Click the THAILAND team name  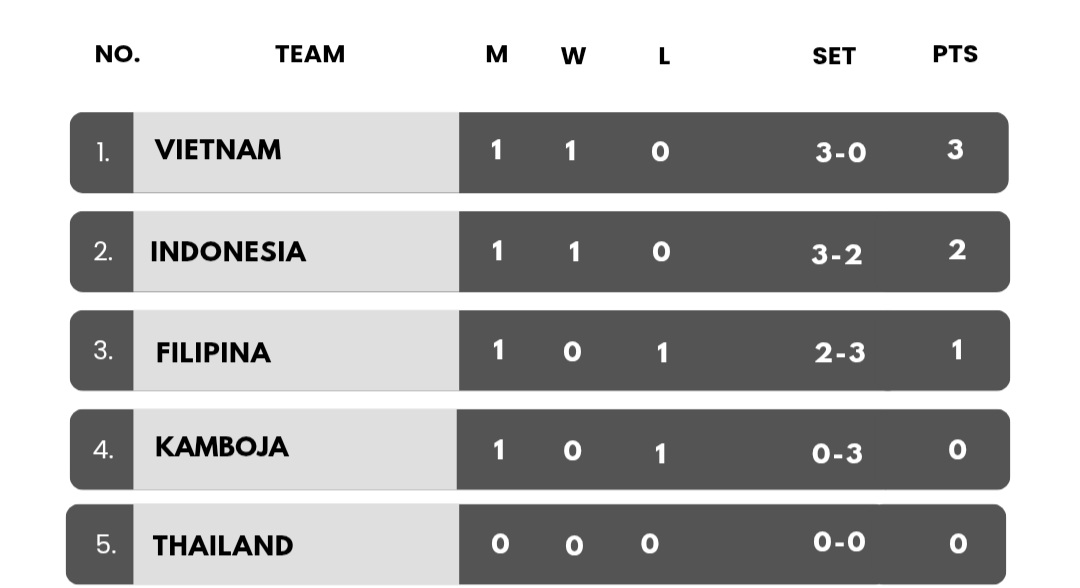point(223,545)
